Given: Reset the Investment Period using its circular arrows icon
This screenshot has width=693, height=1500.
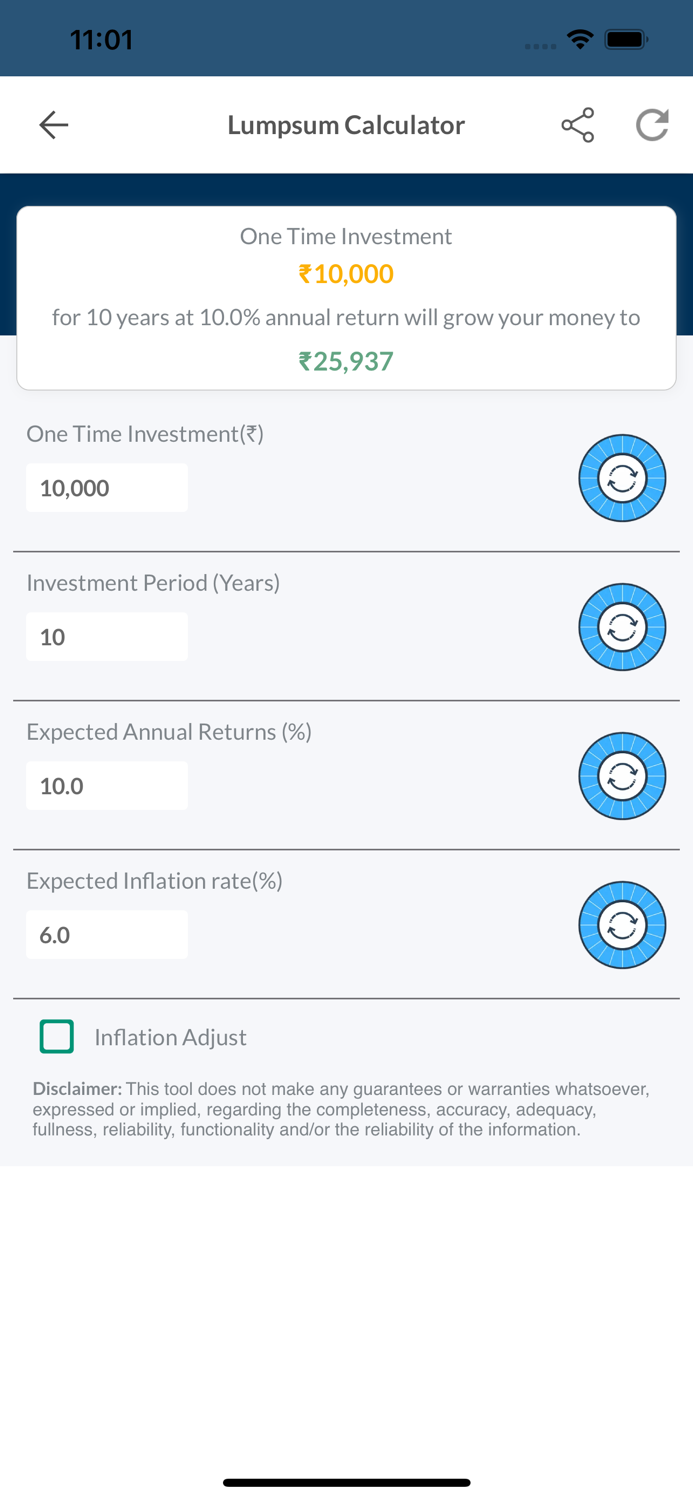Looking at the screenshot, I should [x=622, y=627].
